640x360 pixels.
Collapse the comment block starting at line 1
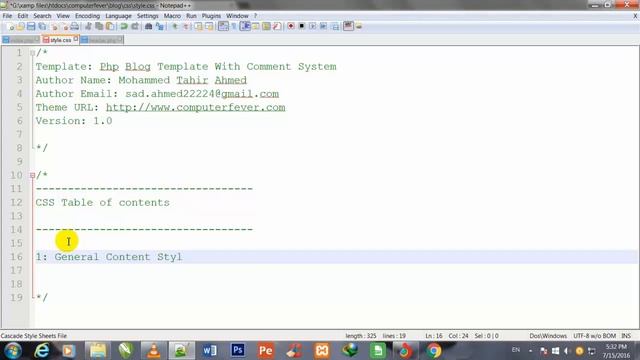coord(32,53)
